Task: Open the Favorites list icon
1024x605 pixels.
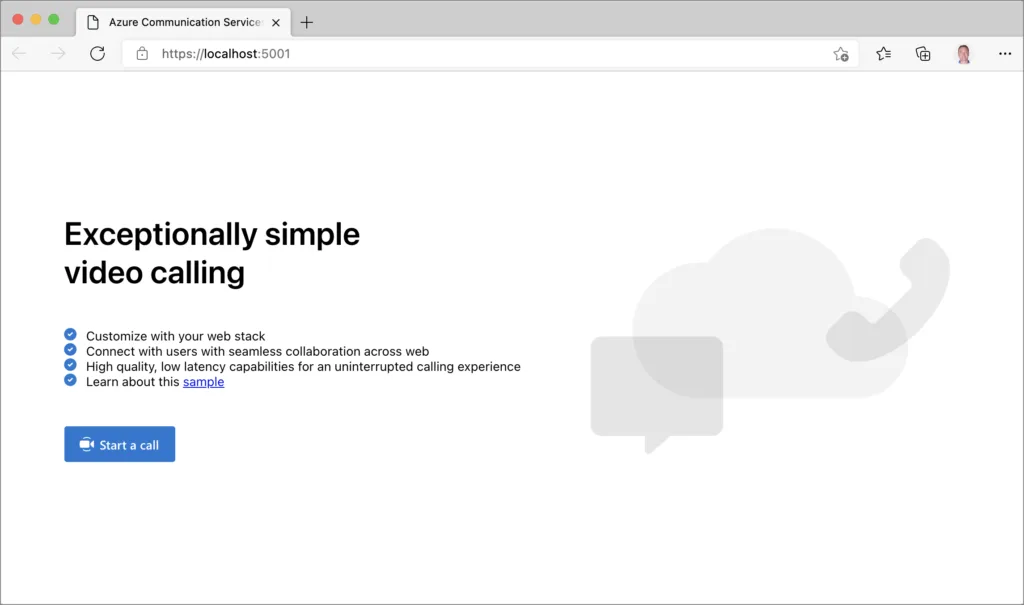Action: tap(883, 54)
